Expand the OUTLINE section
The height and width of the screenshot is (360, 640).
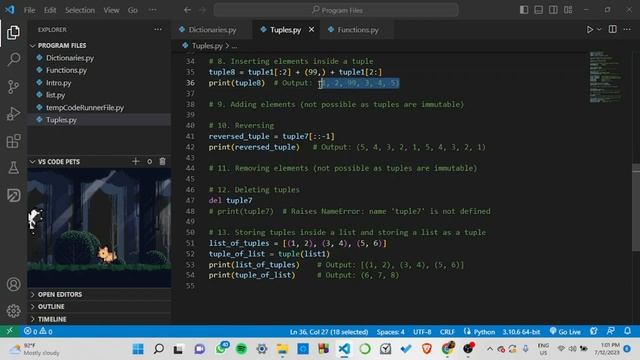pos(99,307)
